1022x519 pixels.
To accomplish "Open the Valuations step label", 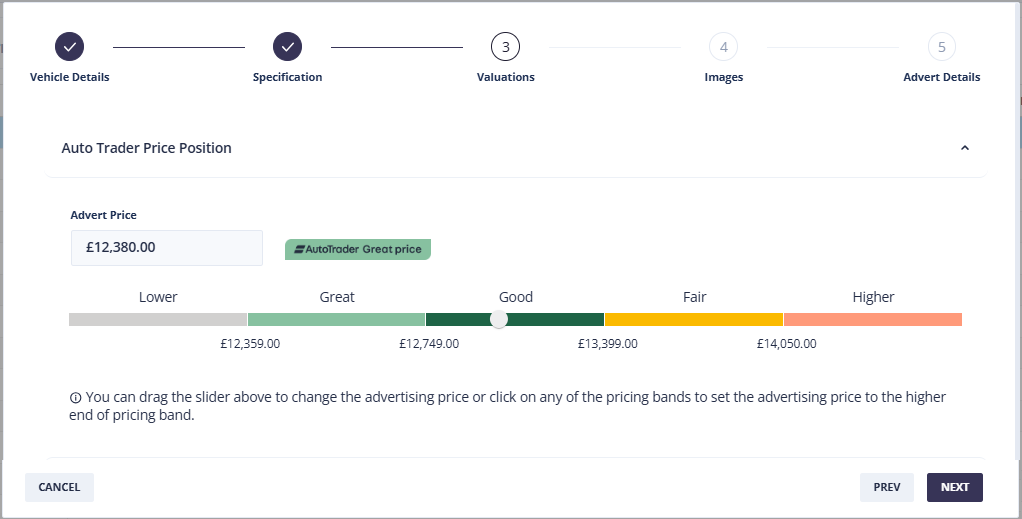I will click(x=505, y=77).
